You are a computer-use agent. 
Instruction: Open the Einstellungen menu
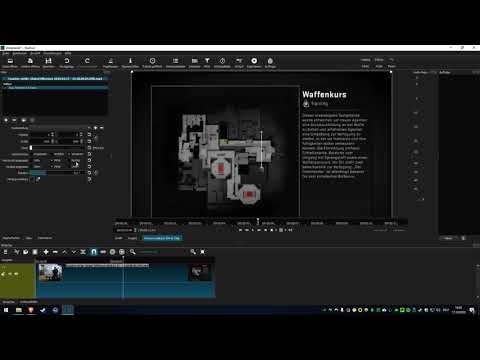52,53
